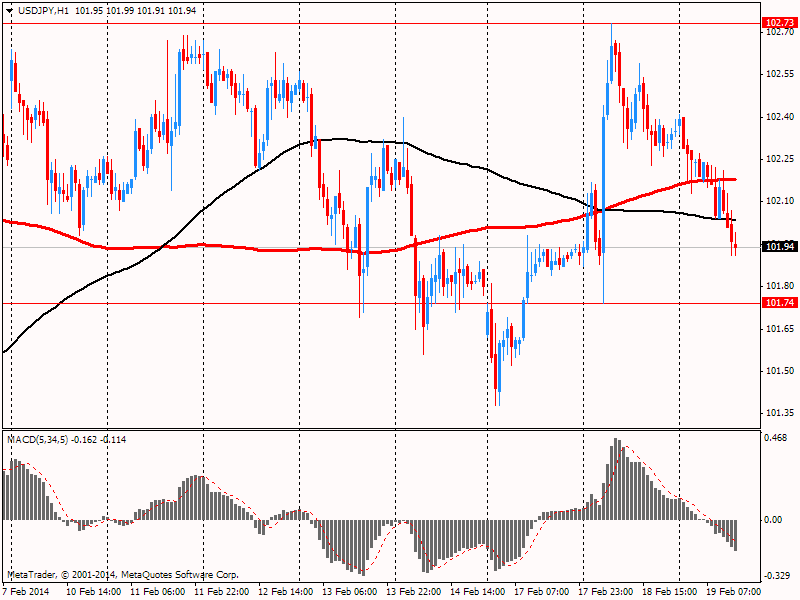
Task: Click the black 101.94 current price tag
Action: [780, 247]
